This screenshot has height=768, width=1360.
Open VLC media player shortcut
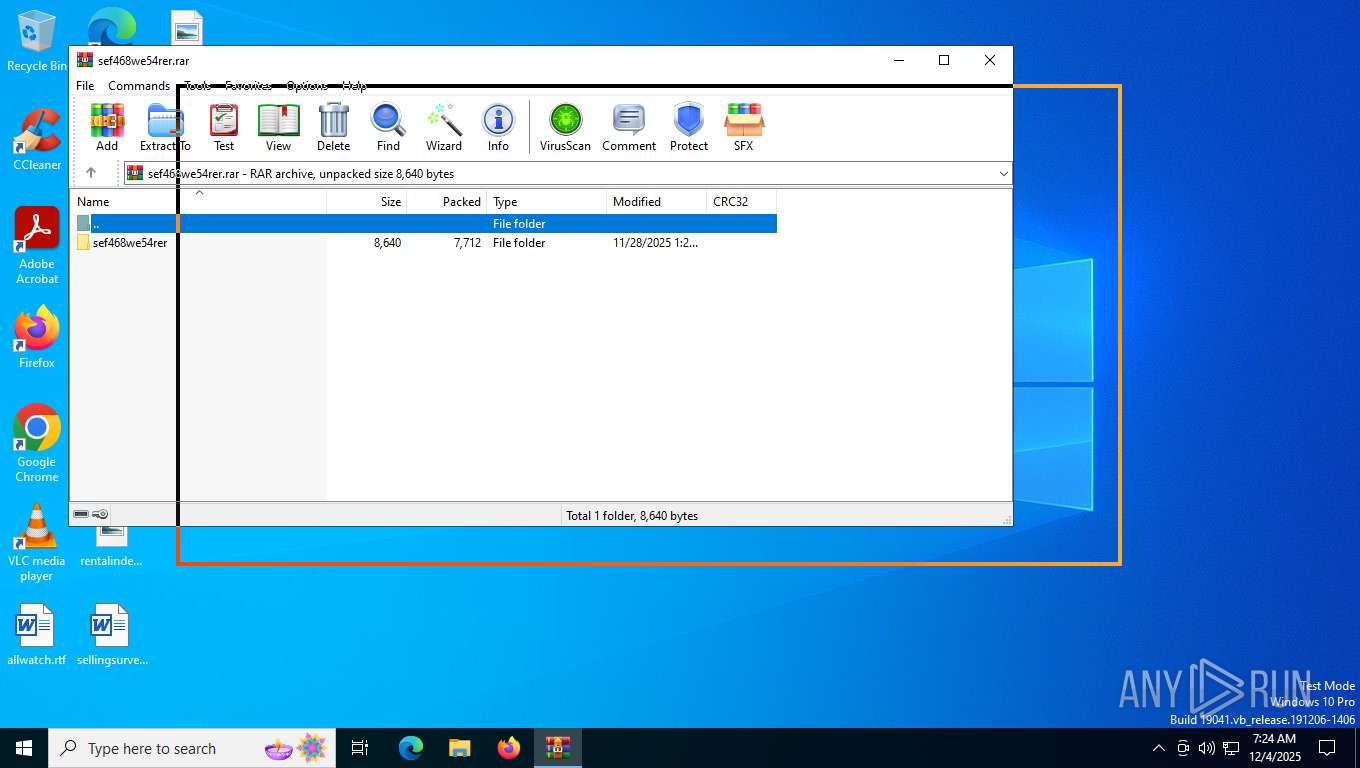[37, 543]
